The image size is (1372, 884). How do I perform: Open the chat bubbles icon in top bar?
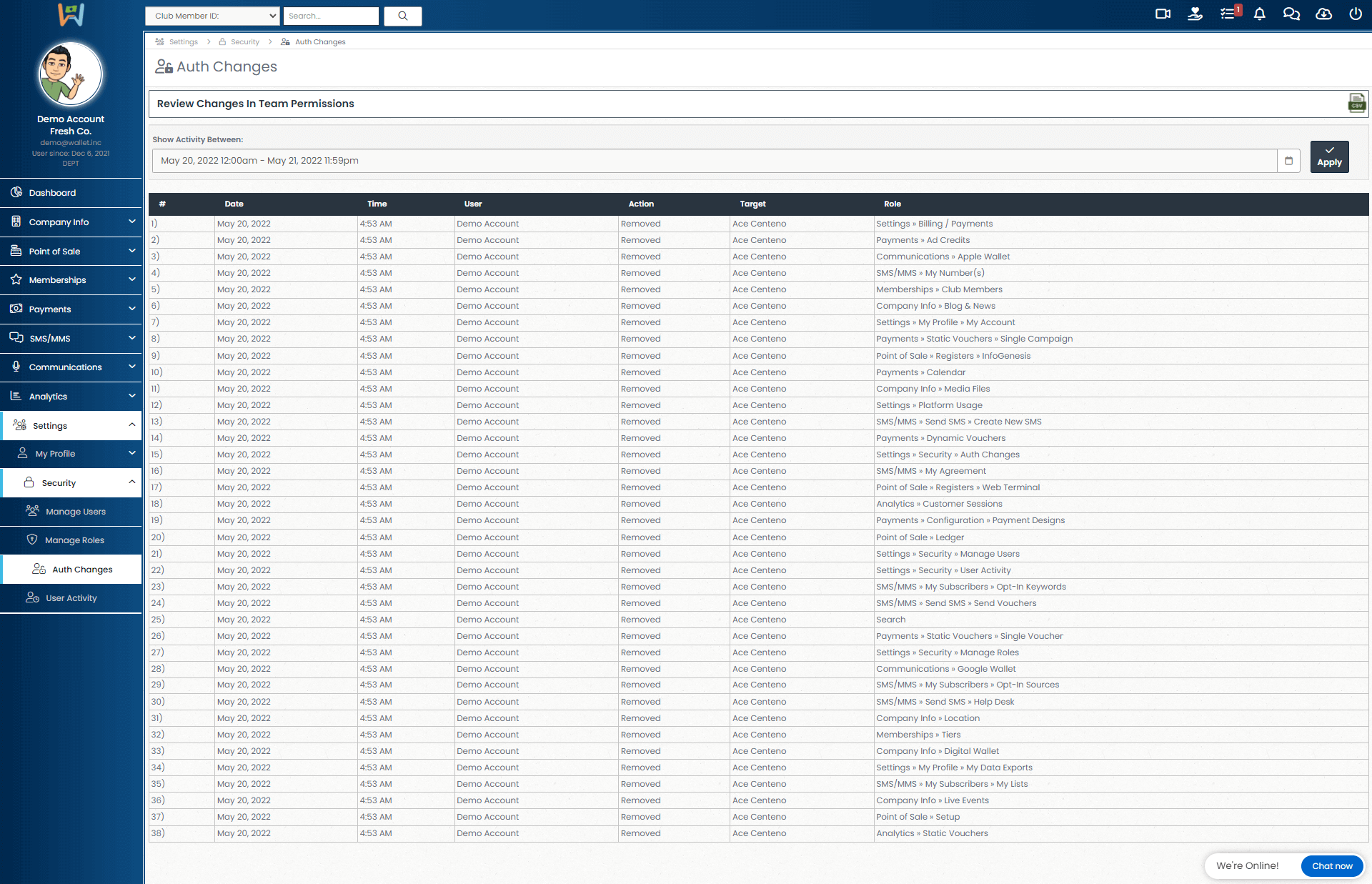[1291, 14]
